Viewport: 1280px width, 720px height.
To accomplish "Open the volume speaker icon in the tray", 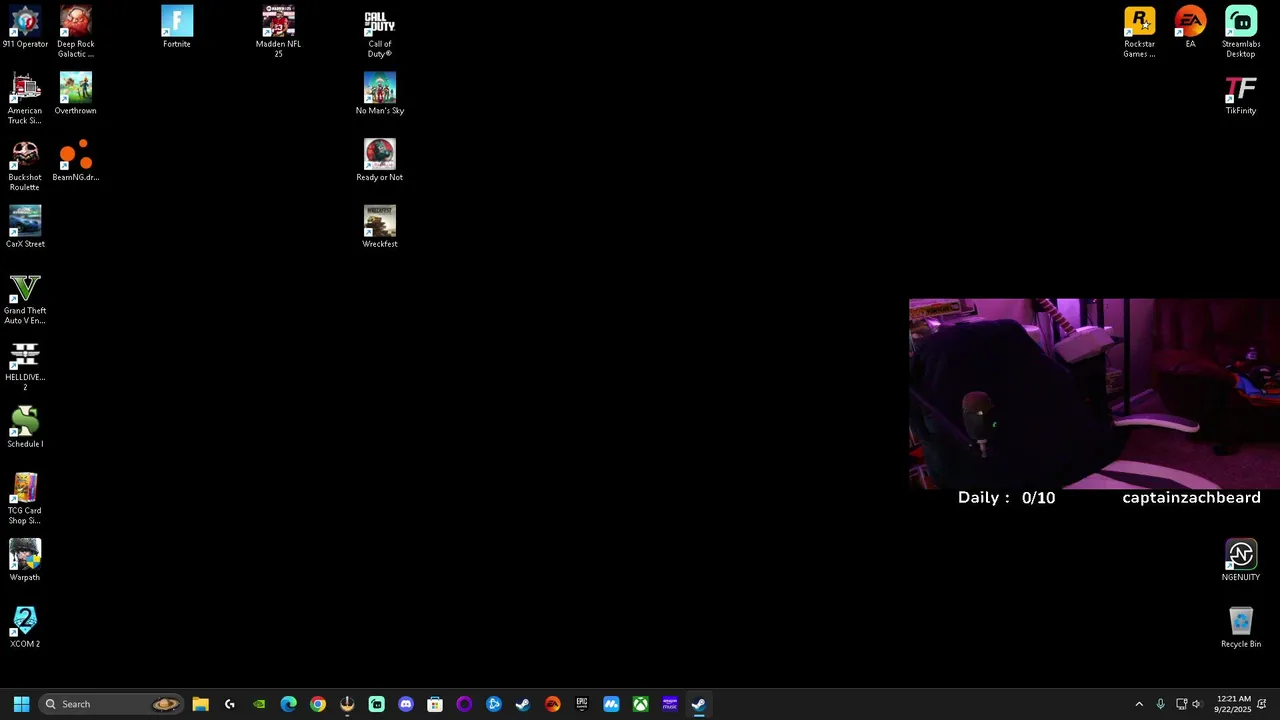I will tap(1197, 704).
